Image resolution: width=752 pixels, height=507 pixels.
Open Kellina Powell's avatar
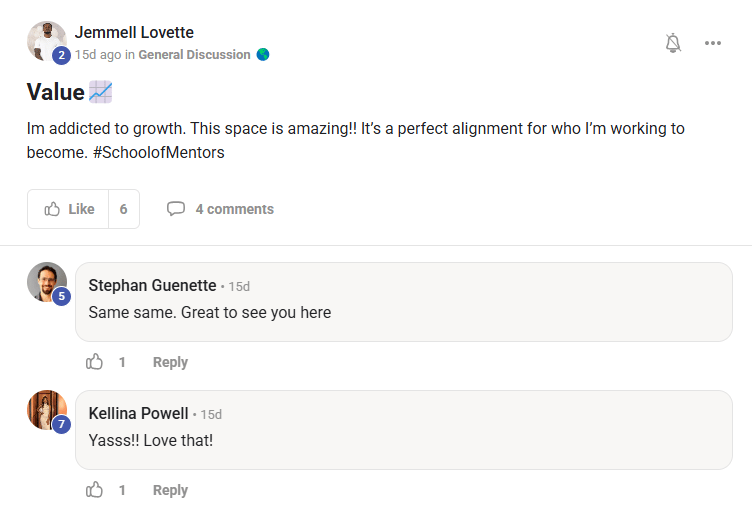click(45, 409)
